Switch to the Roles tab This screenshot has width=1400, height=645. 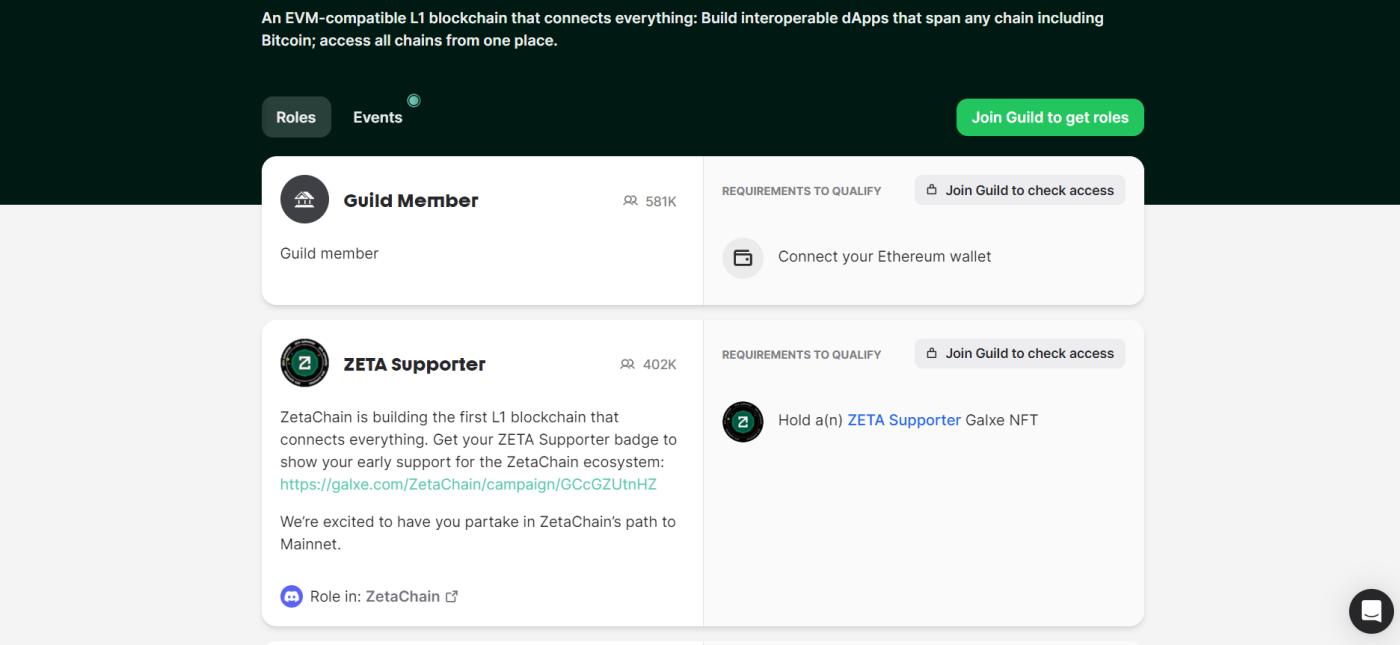(x=296, y=117)
